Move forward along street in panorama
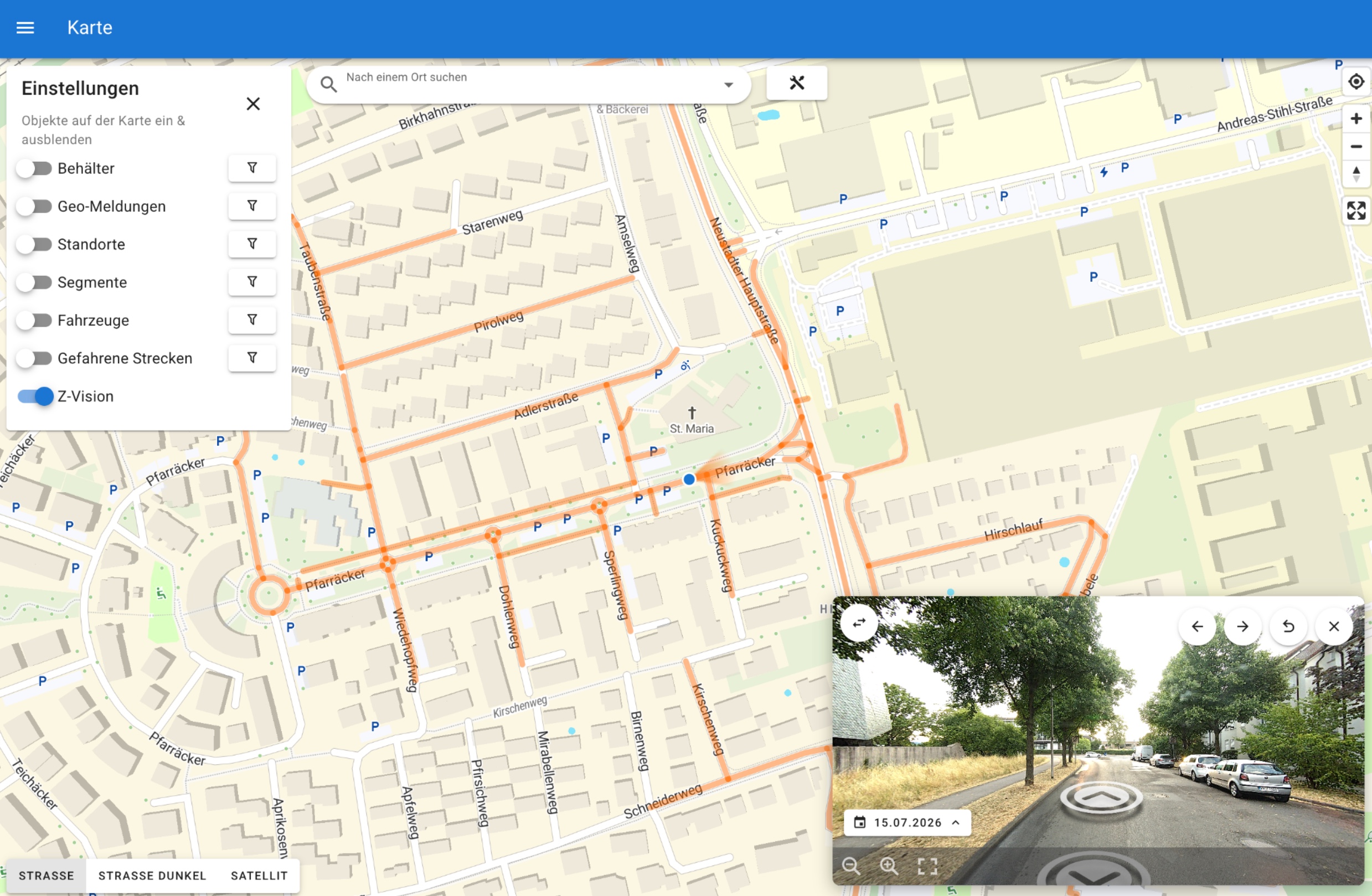Image resolution: width=1372 pixels, height=896 pixels. 1101,797
